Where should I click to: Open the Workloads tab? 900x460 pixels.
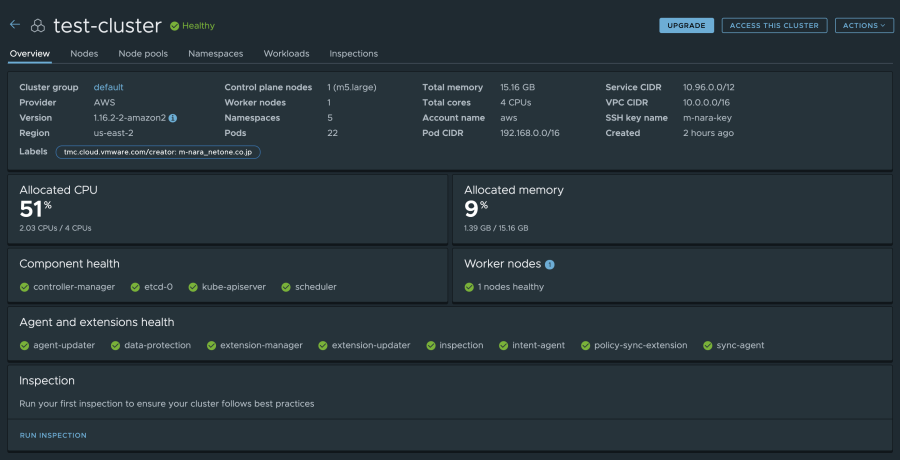click(286, 53)
